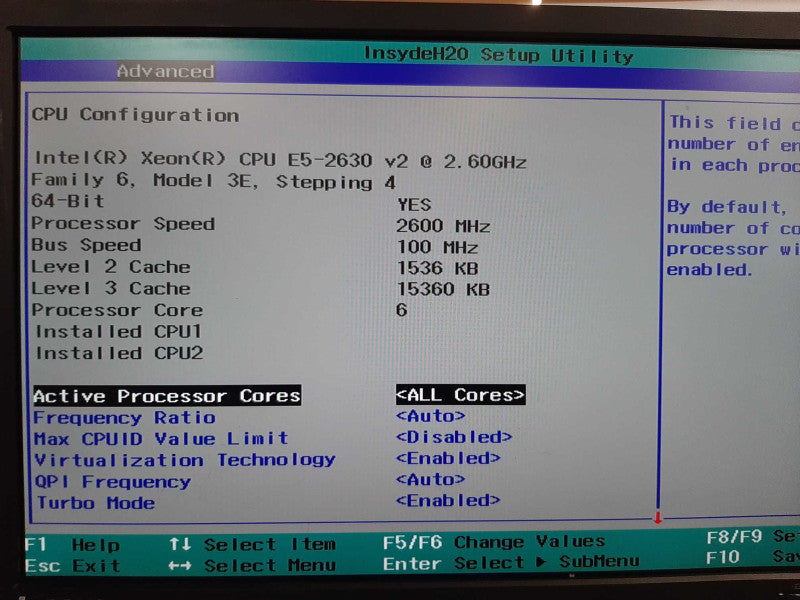Click the F1 Help hint
800x600 pixels.
pyautogui.click(x=72, y=545)
